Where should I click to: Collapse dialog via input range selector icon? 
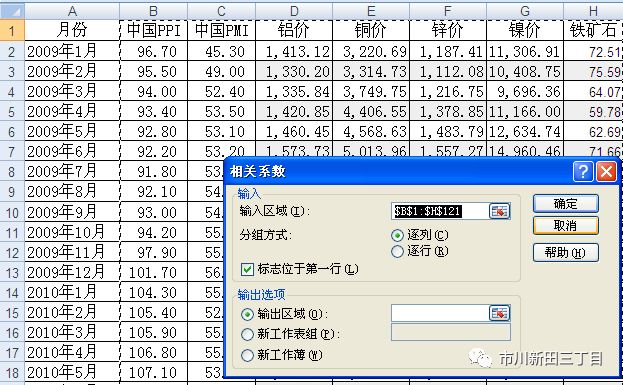point(499,211)
